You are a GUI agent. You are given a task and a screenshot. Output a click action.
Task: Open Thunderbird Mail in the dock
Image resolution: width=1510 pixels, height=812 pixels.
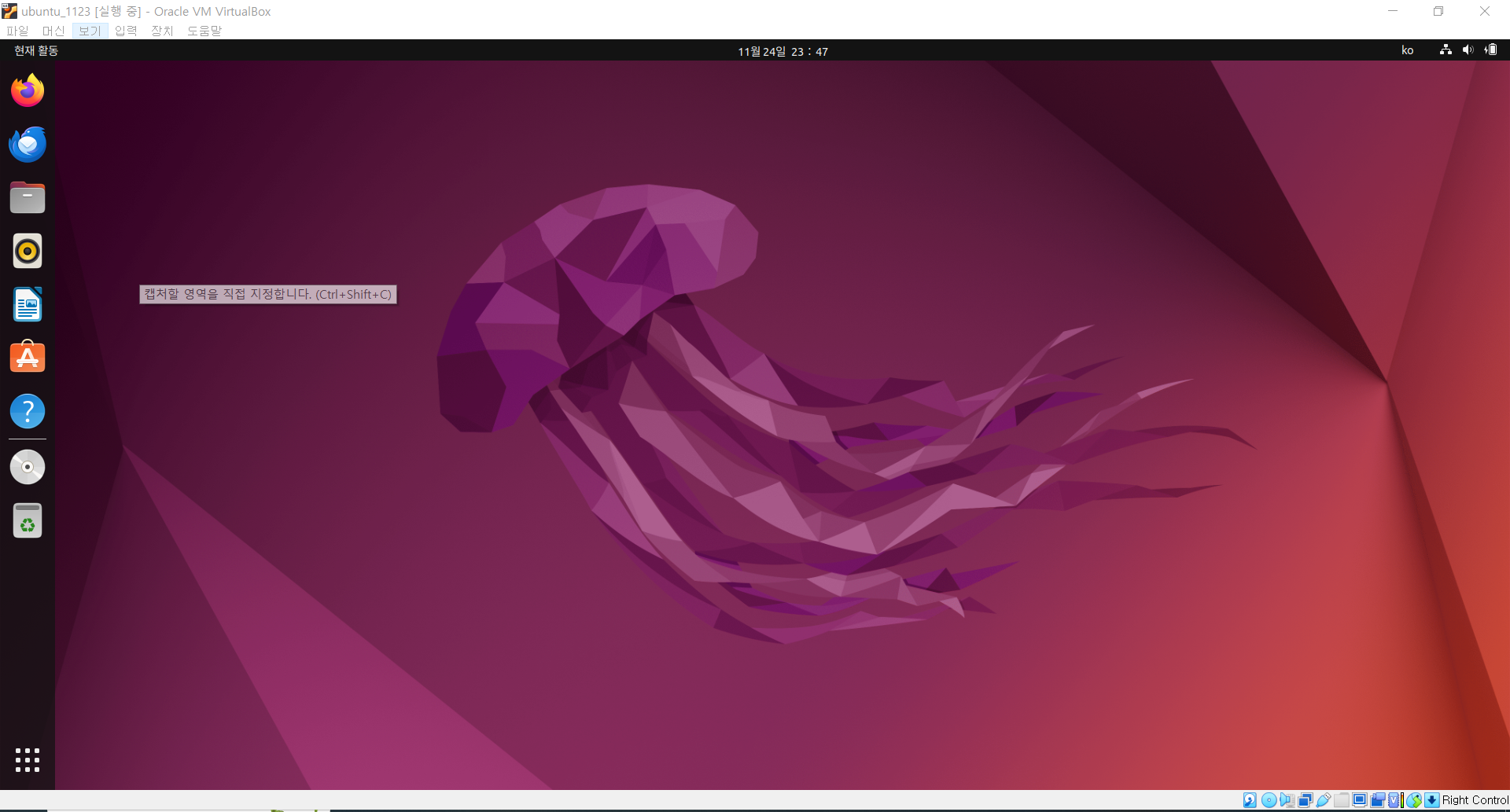click(28, 145)
